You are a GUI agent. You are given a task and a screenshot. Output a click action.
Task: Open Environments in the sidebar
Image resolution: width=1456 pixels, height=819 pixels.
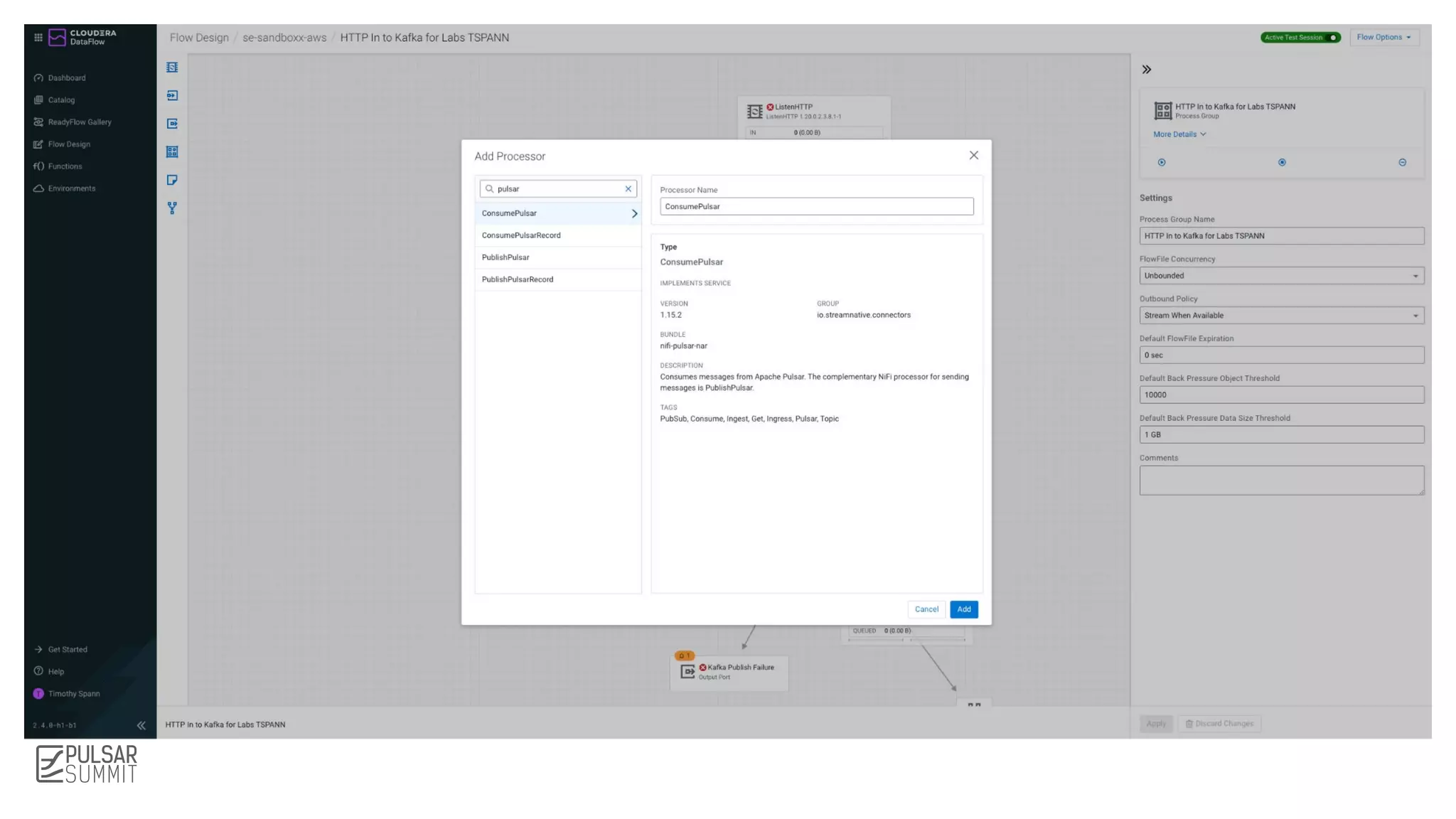[x=71, y=188]
